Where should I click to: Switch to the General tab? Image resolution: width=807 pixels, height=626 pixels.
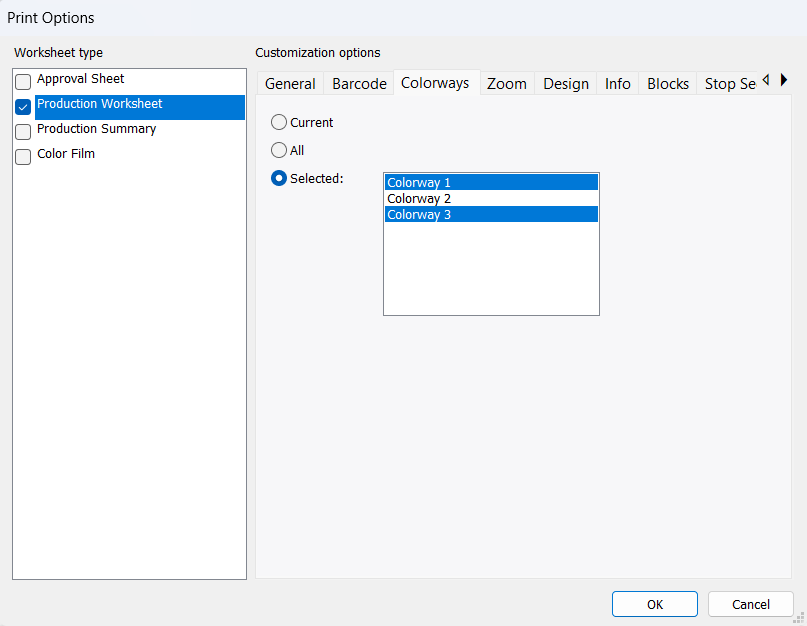click(290, 84)
